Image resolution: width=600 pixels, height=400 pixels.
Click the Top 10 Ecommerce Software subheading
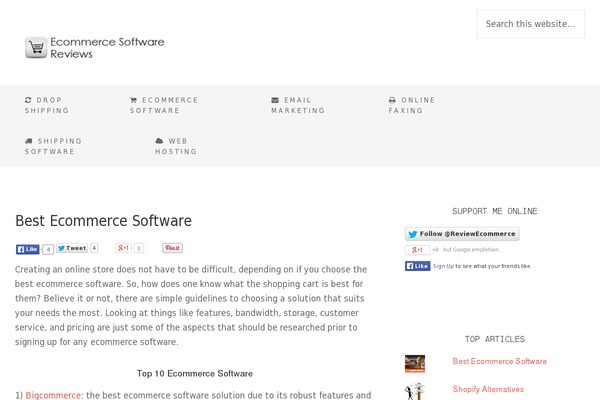click(195, 374)
